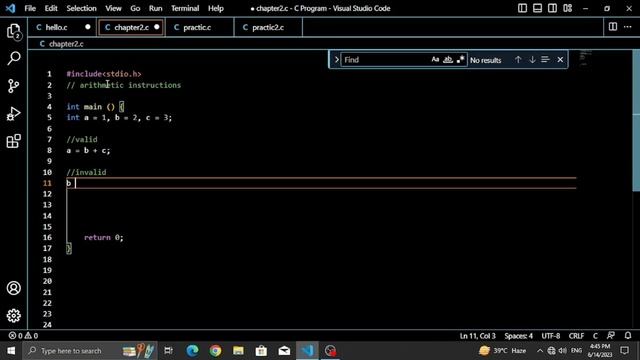This screenshot has width=640, height=360.
Task: Toggle Match Whole Word in Find widget
Action: (448, 60)
